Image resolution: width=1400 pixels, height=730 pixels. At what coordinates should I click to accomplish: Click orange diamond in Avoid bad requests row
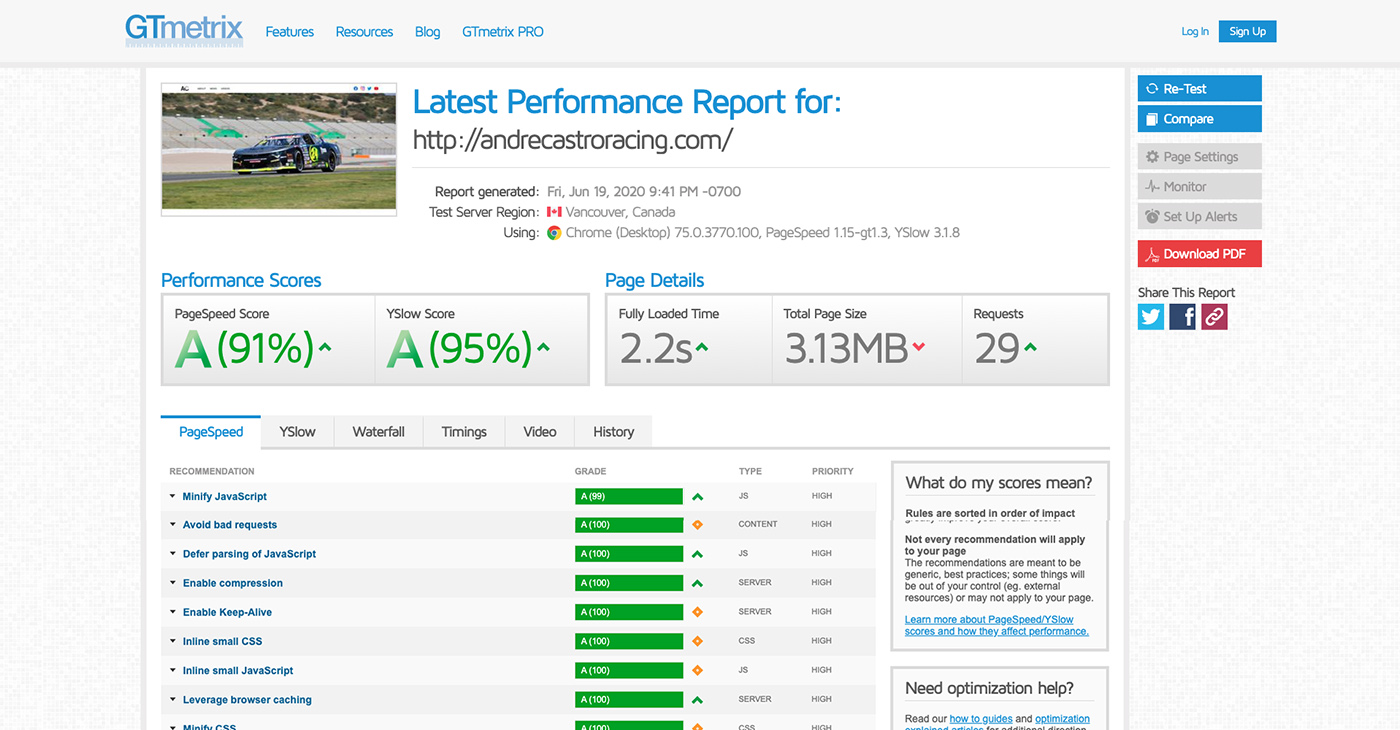(698, 525)
